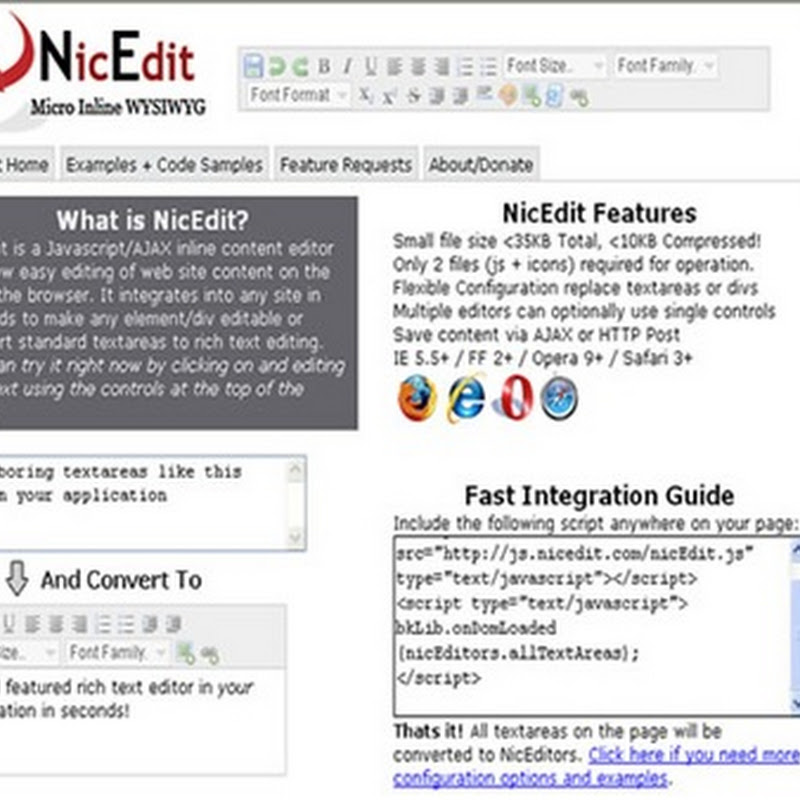Image resolution: width=800 pixels, height=800 pixels.
Task: Click inside the 'boring textareas like this' textarea
Action: pyautogui.click(x=145, y=503)
